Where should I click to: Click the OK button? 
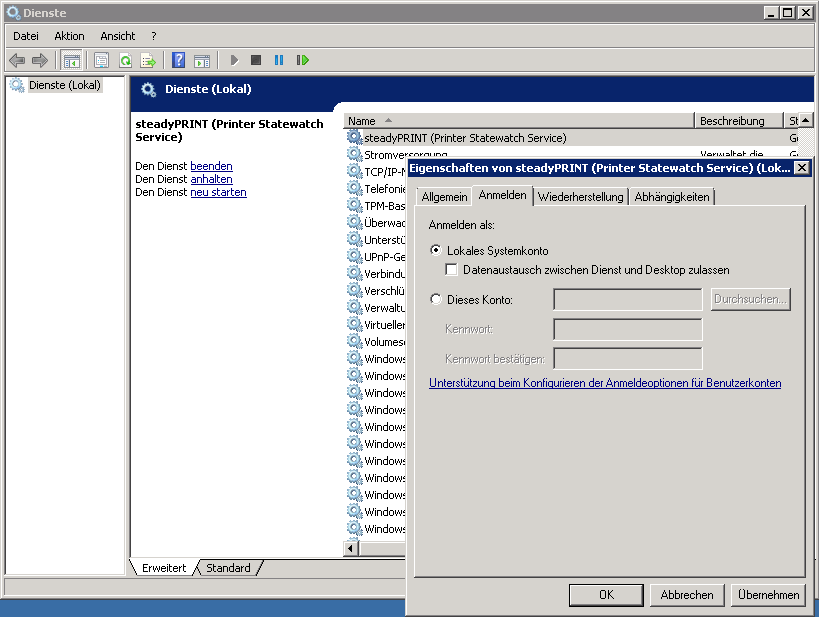tap(606, 595)
